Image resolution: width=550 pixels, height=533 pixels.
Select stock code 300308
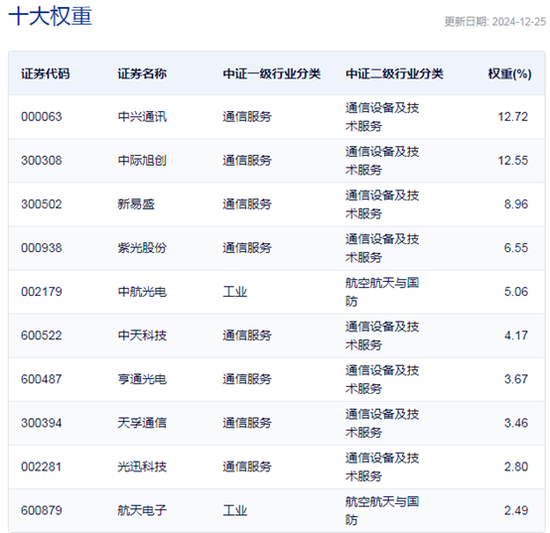click(x=41, y=160)
